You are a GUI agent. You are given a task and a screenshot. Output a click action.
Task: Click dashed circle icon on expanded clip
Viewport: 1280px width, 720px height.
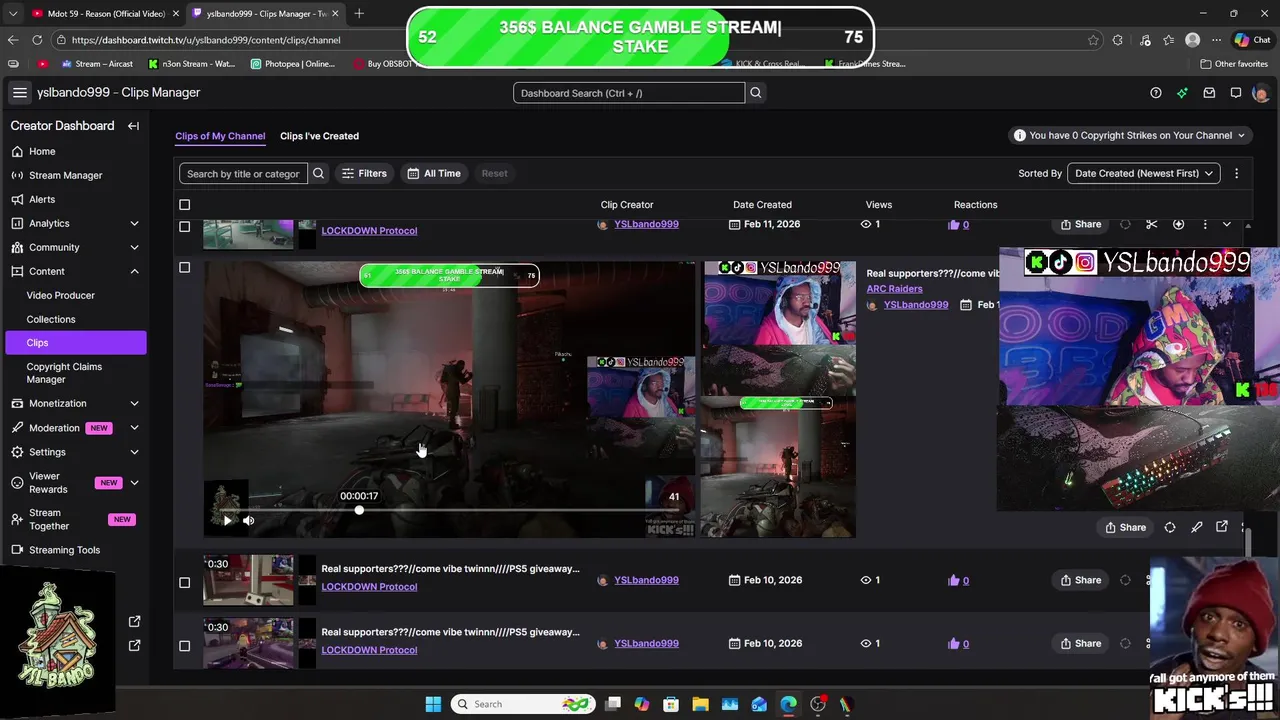pyautogui.click(x=1170, y=527)
